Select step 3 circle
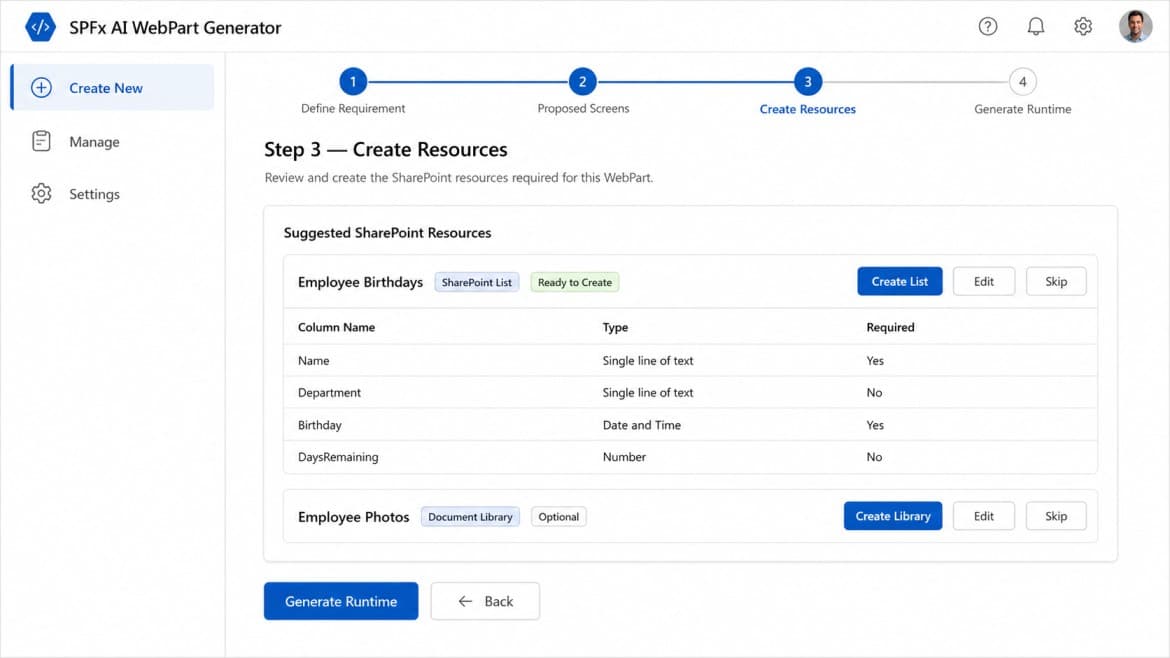Image resolution: width=1170 pixels, height=658 pixels. click(807, 81)
